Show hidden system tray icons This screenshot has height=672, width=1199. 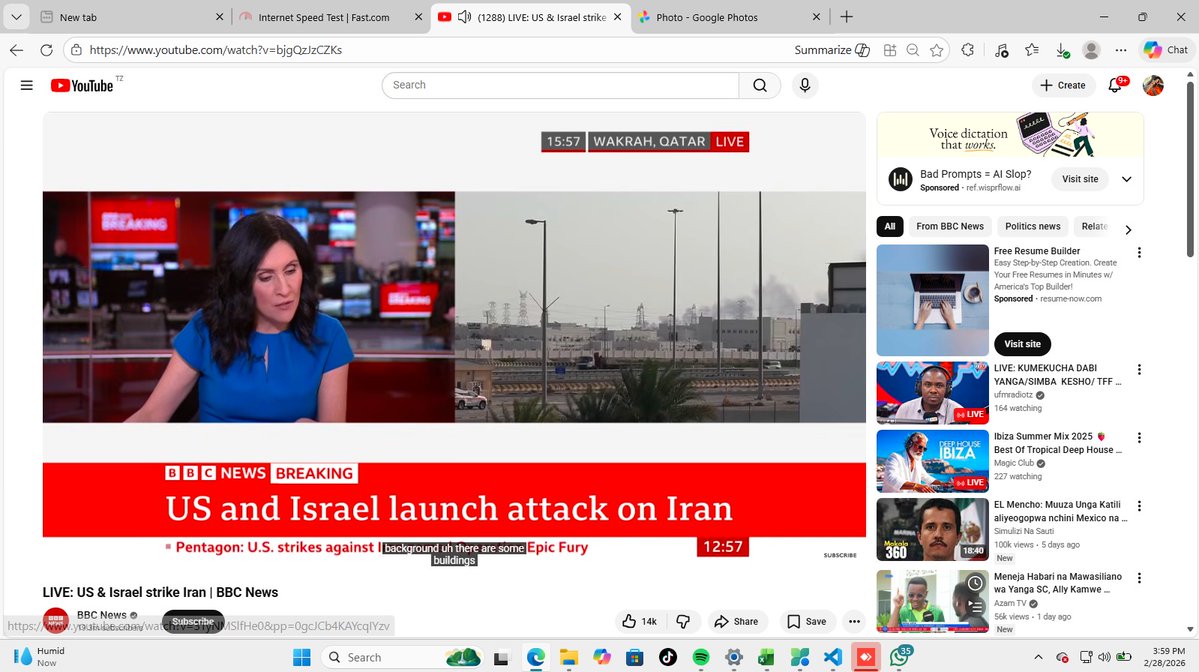[1038, 657]
